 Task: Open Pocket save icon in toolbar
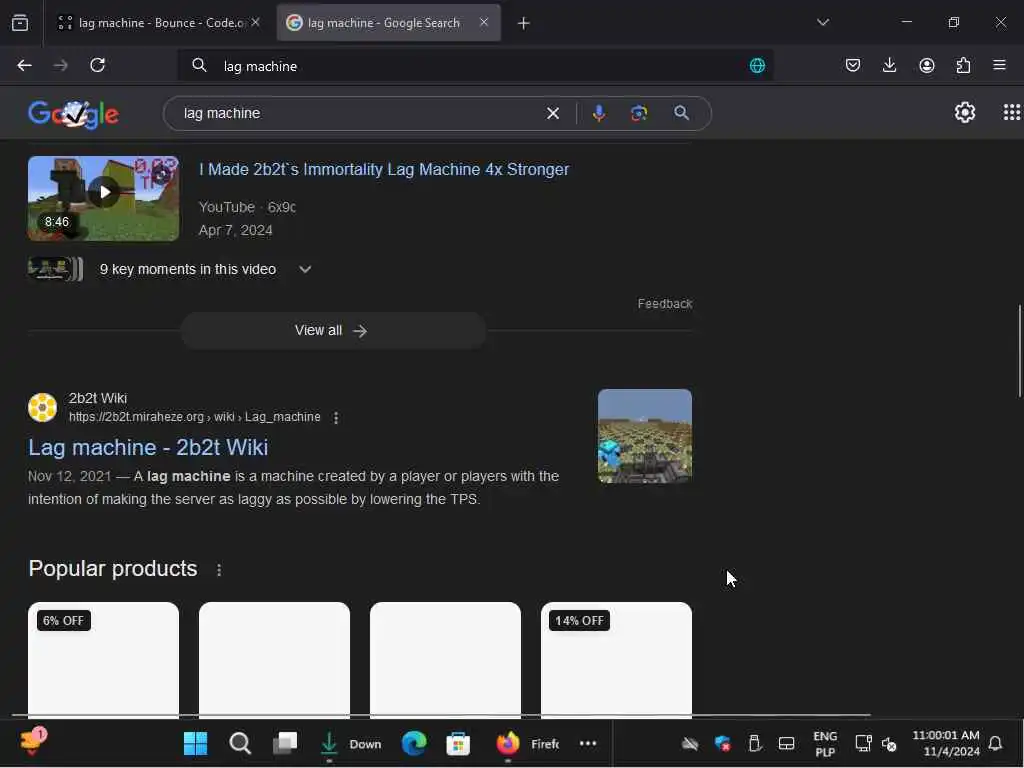click(x=852, y=65)
